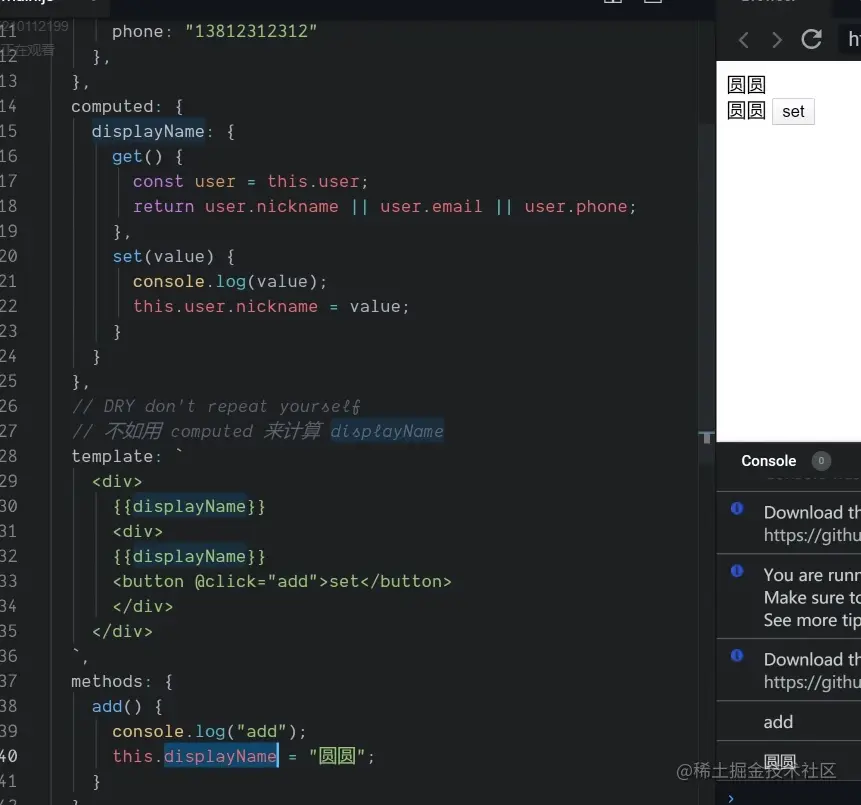Click the button tag code on line 33
861x805 pixels.
[x=282, y=582]
